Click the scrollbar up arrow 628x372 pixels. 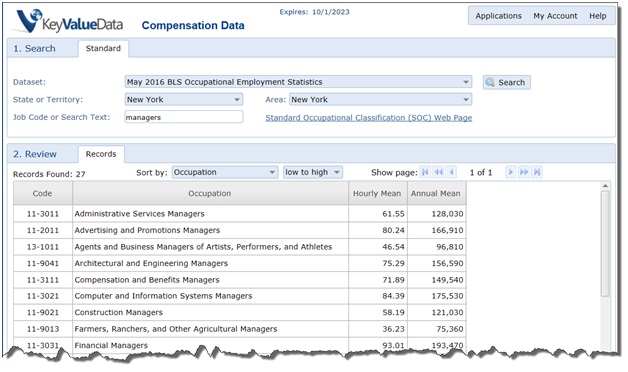605,186
